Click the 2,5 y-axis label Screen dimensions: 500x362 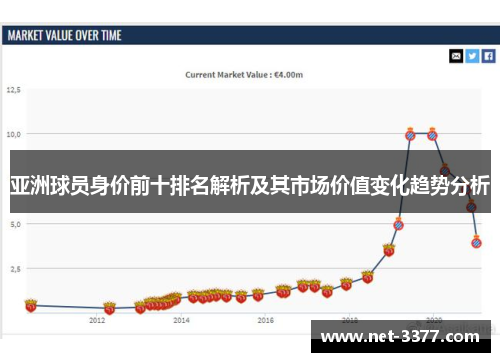15,269
